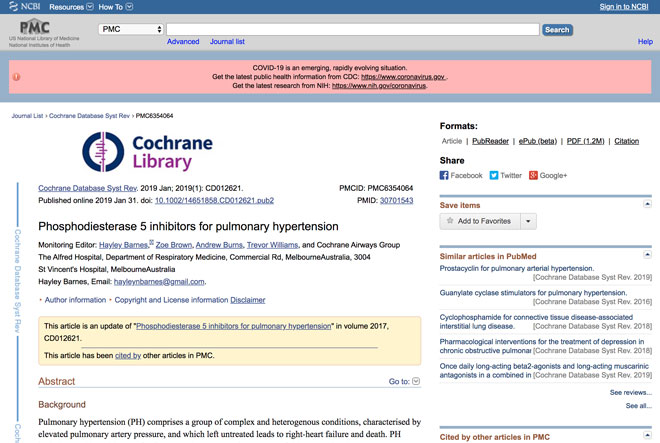Open the Journal list link
Viewport: 660px width, 443px height.
pyautogui.click(x=227, y=41)
